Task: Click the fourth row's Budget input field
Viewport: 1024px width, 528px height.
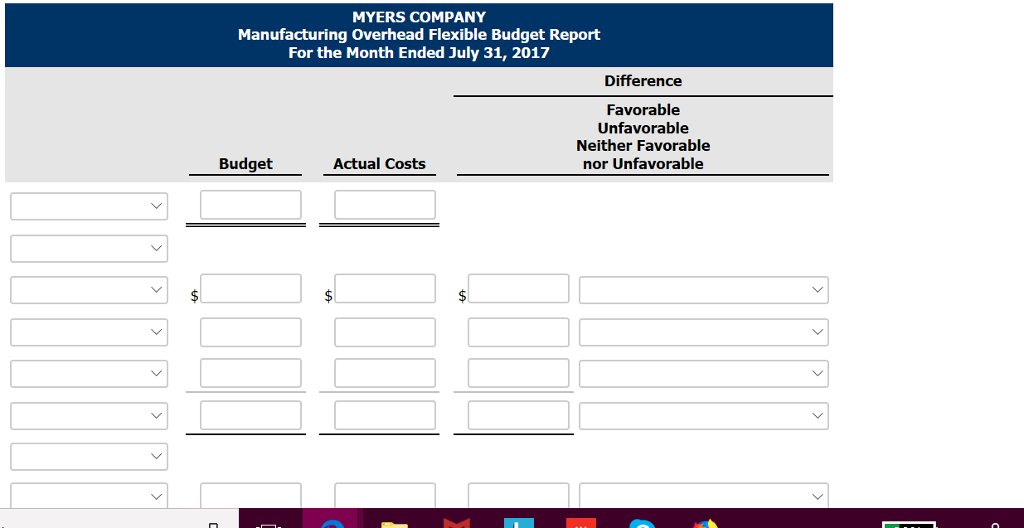Action: coord(251,332)
